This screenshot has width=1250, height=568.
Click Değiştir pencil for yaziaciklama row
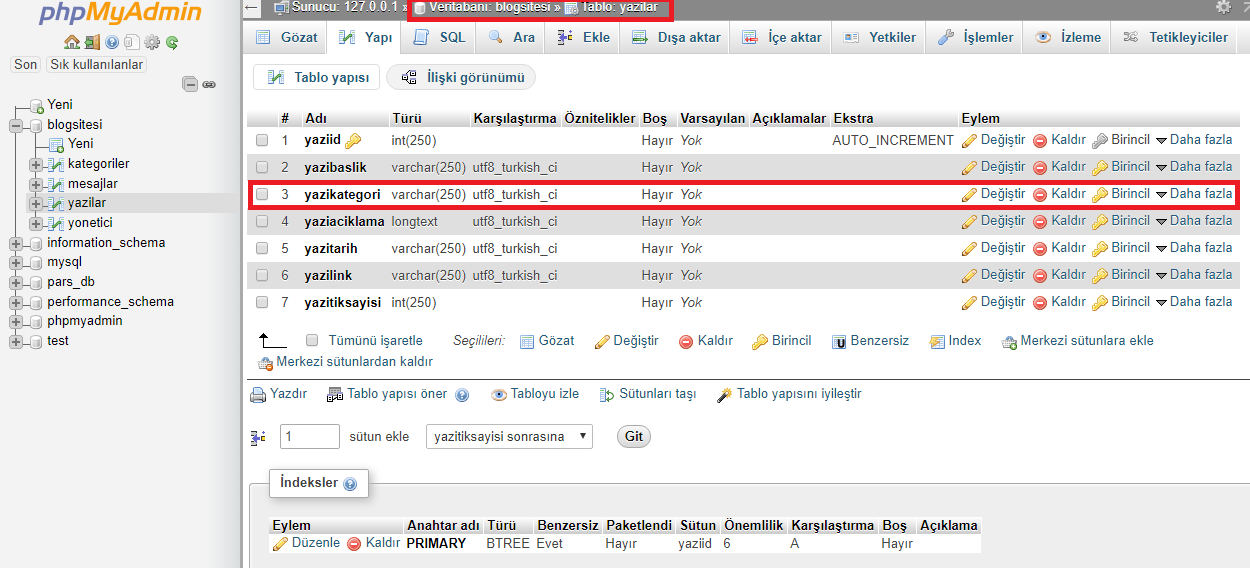point(993,221)
